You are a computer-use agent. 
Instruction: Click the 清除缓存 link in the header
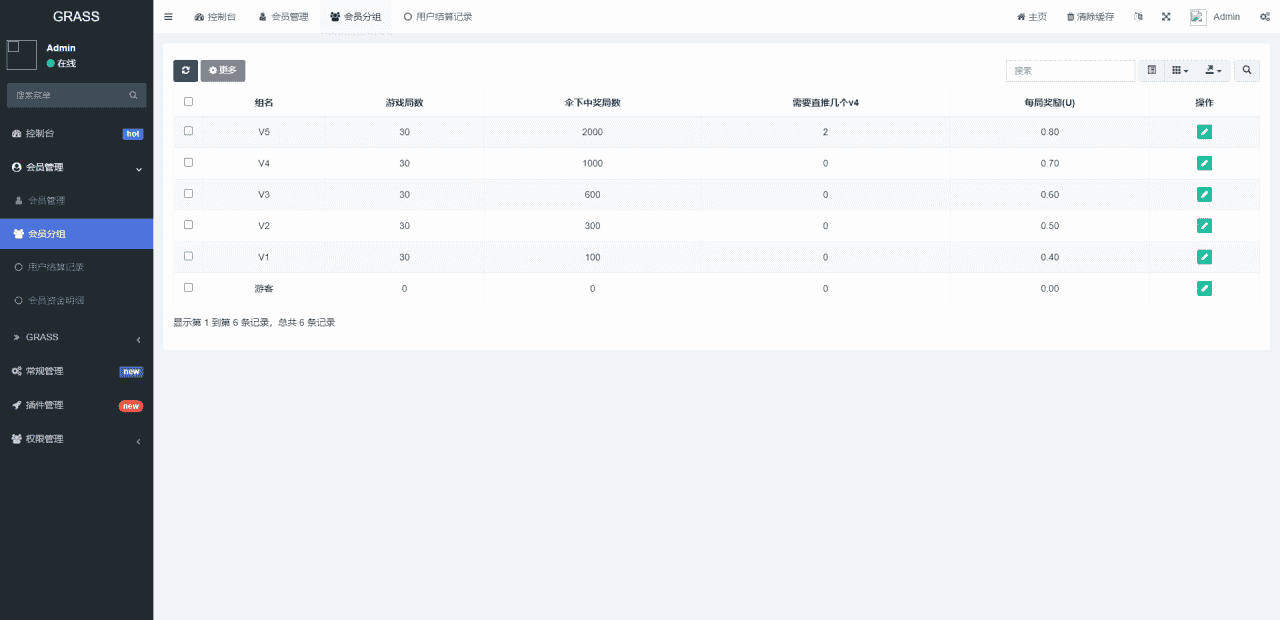click(x=1090, y=17)
